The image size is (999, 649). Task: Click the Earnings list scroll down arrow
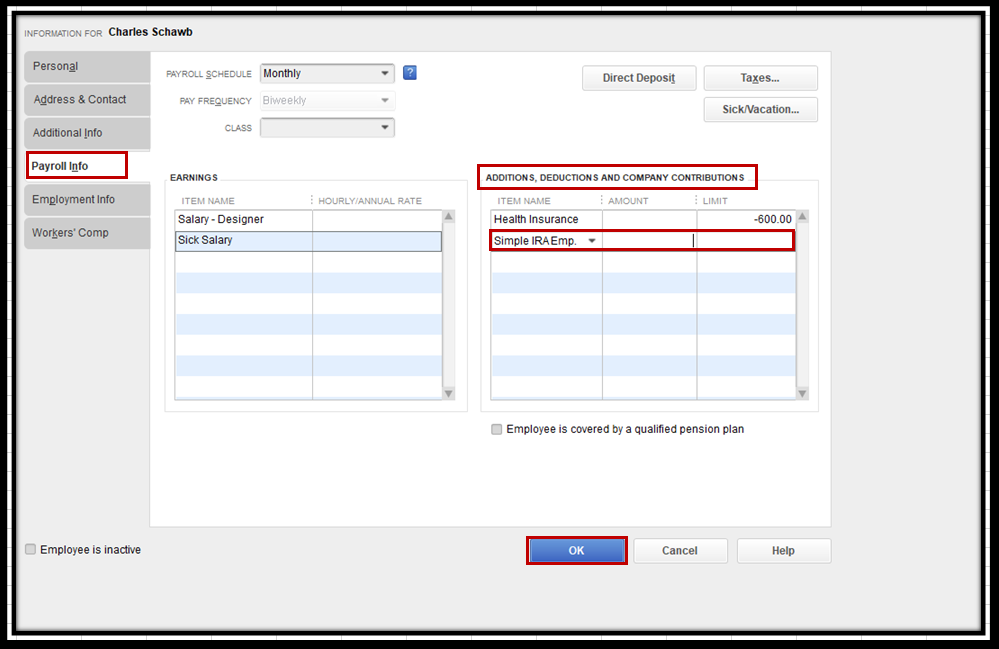click(x=449, y=393)
